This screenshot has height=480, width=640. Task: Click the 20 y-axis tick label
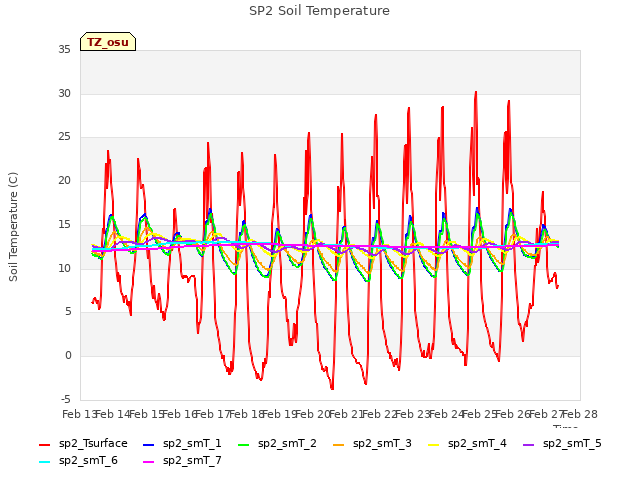click(64, 180)
